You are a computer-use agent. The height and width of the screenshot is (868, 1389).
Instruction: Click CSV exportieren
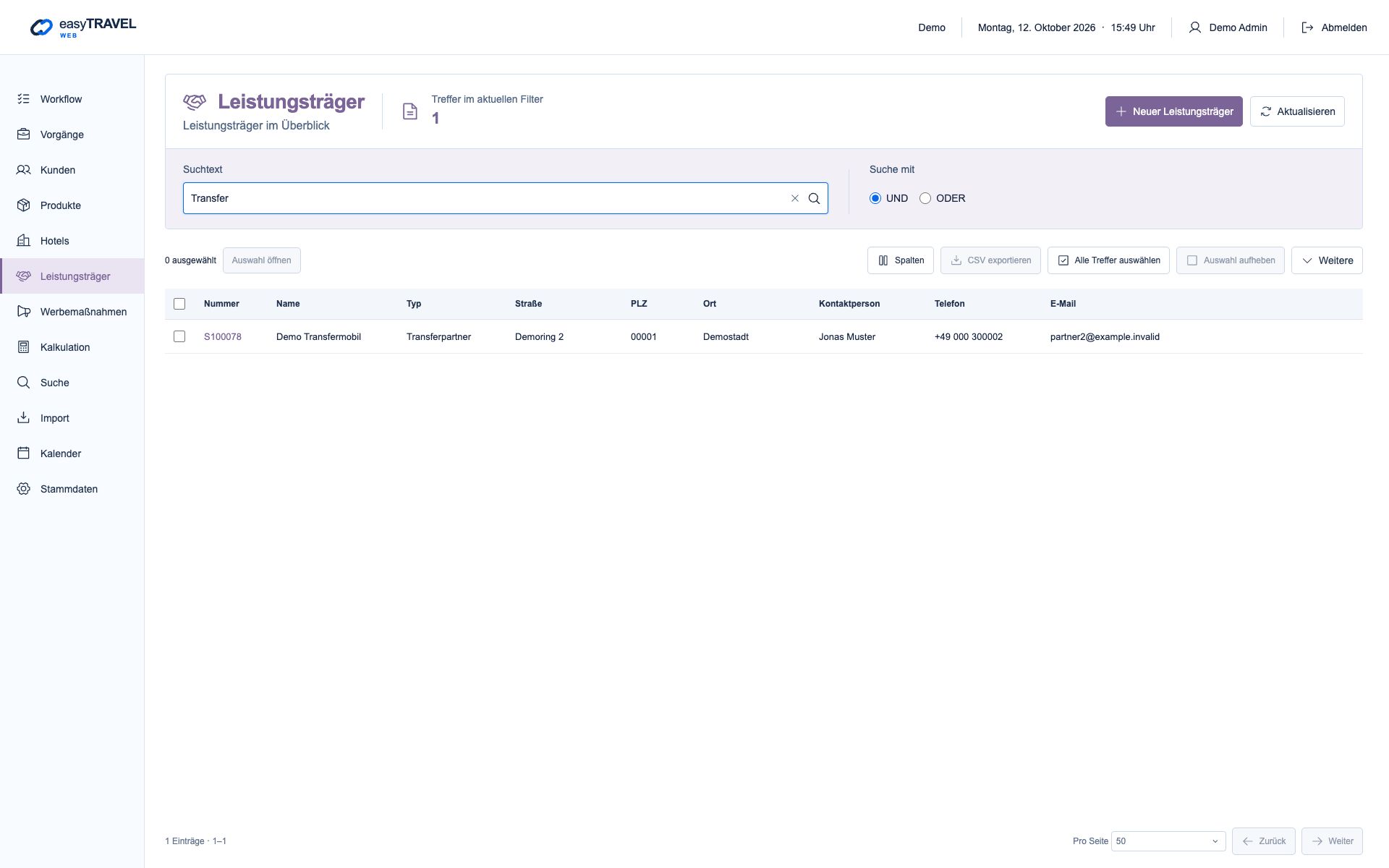(x=990, y=260)
